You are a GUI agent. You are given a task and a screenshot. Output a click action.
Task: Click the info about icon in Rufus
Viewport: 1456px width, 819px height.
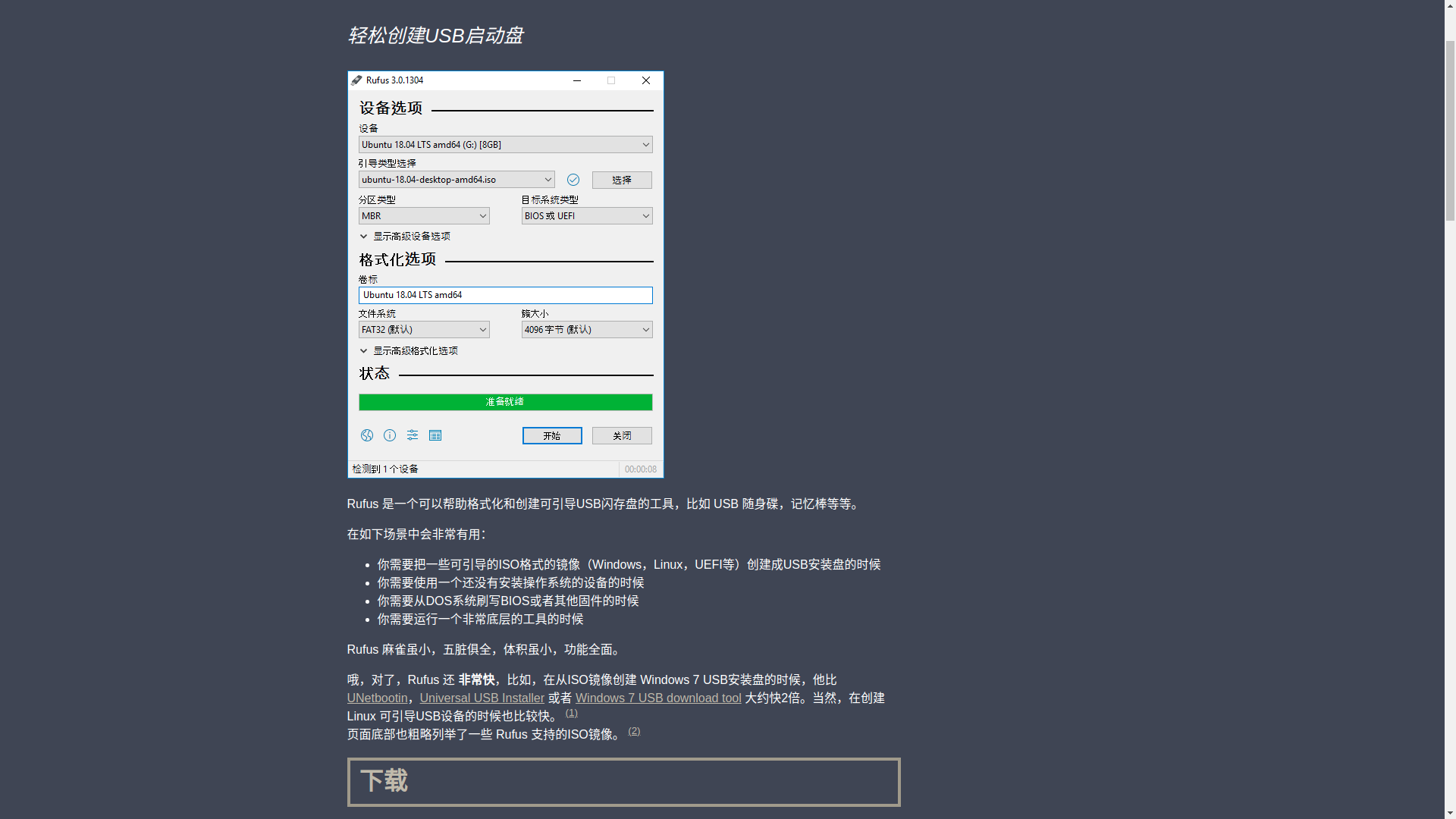(390, 435)
